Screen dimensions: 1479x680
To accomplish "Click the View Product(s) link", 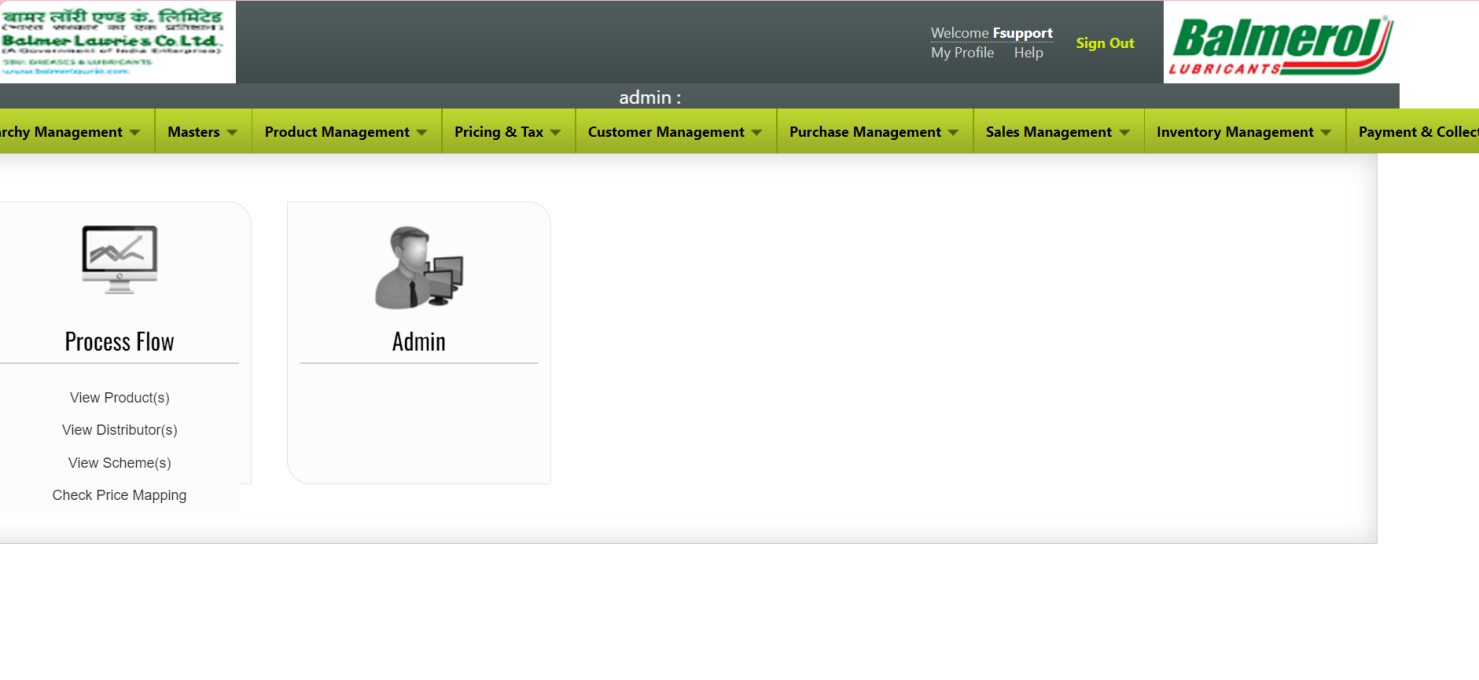I will (119, 398).
